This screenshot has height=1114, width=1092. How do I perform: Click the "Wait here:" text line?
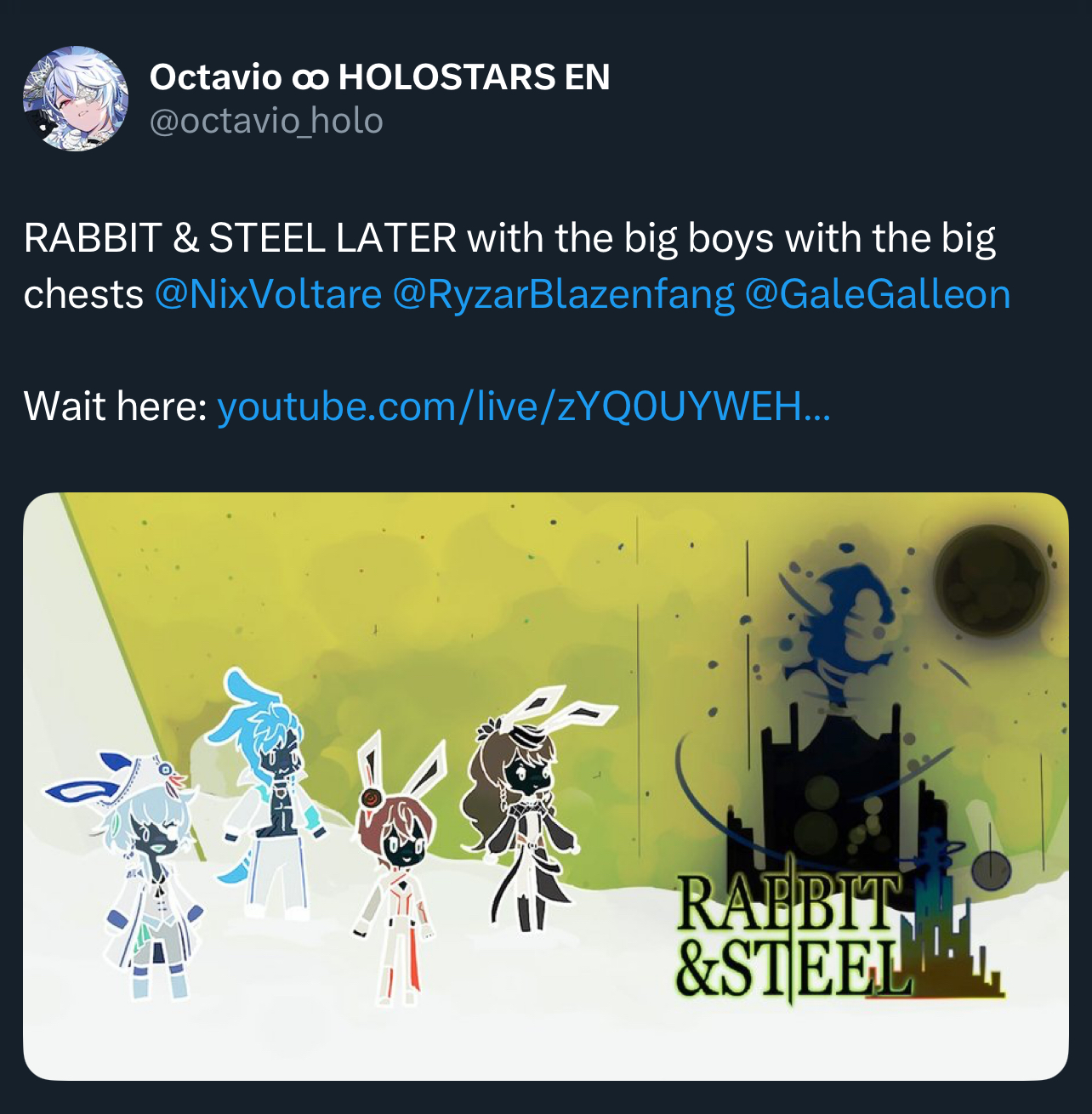(116, 406)
